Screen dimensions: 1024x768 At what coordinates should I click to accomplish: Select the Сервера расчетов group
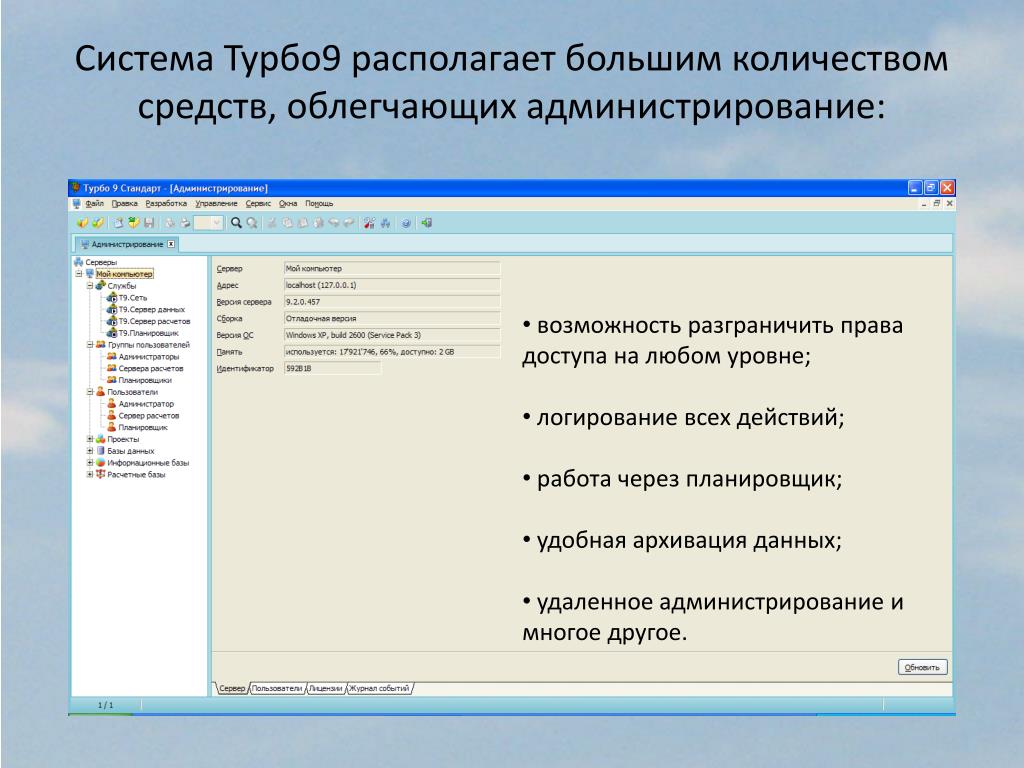click(151, 368)
